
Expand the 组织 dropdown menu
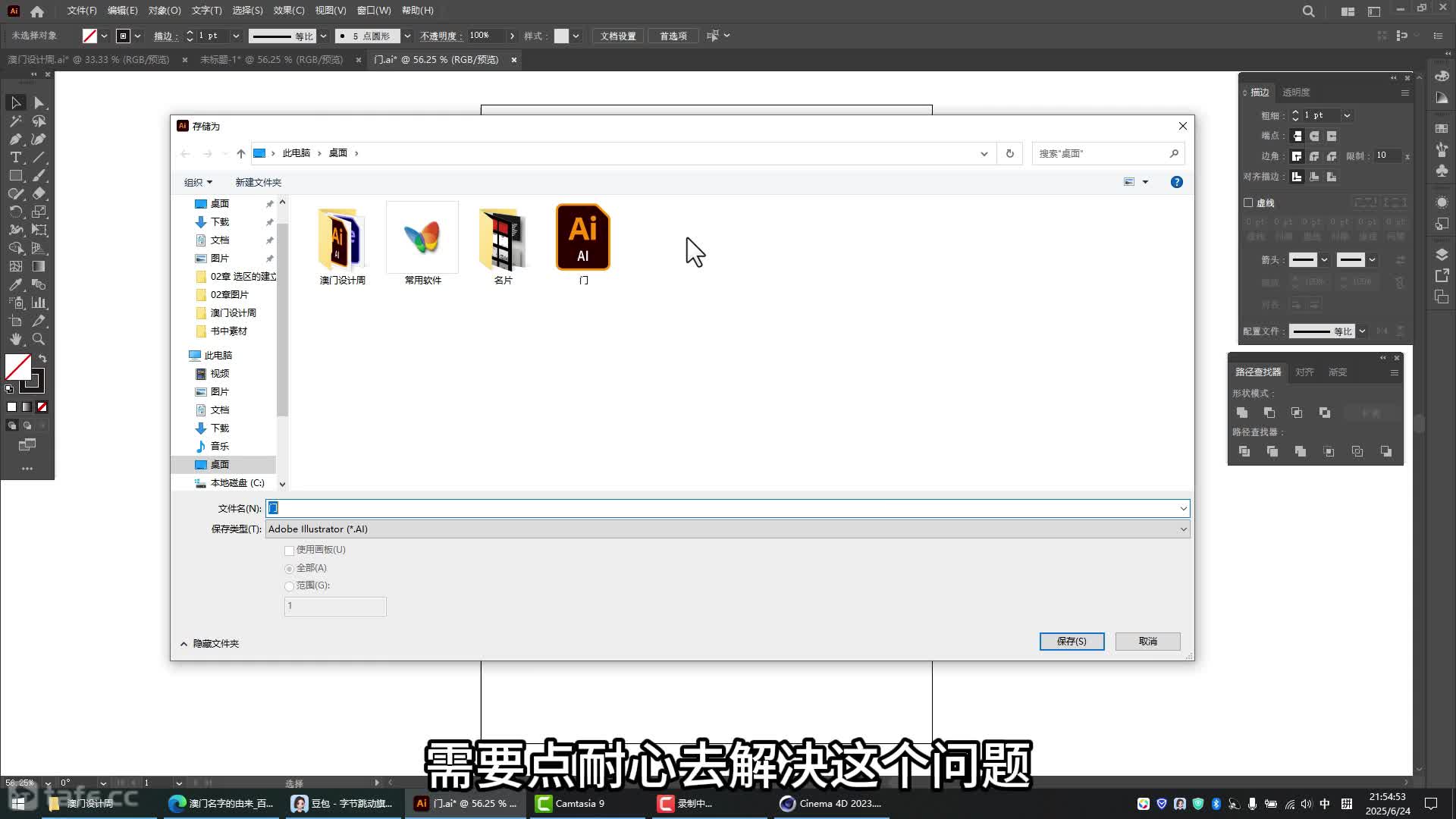198,182
